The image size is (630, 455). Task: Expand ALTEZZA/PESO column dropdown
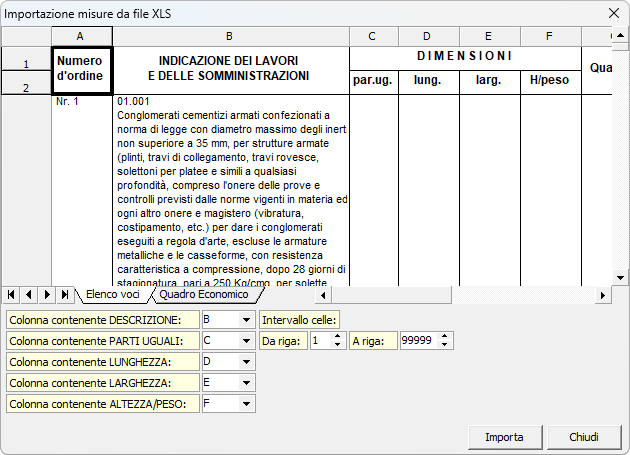pos(247,405)
